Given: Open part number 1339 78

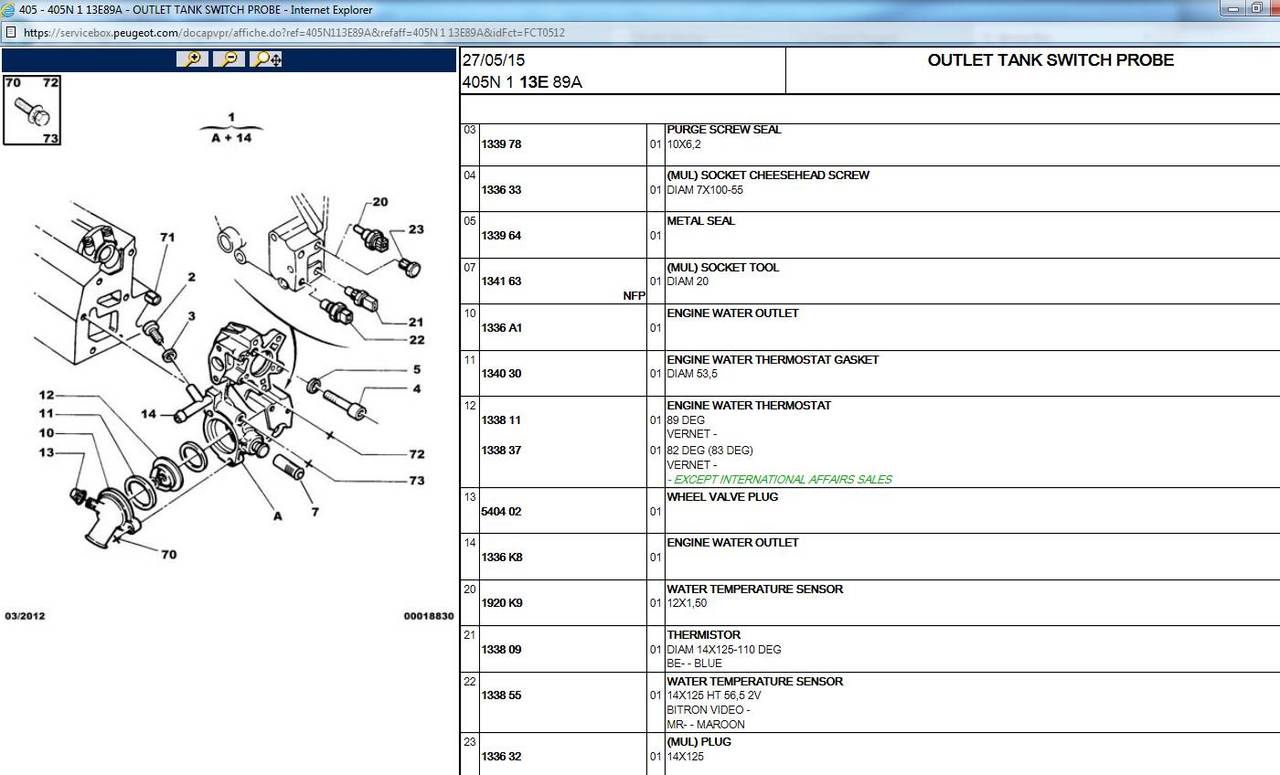Looking at the screenshot, I should [x=501, y=144].
